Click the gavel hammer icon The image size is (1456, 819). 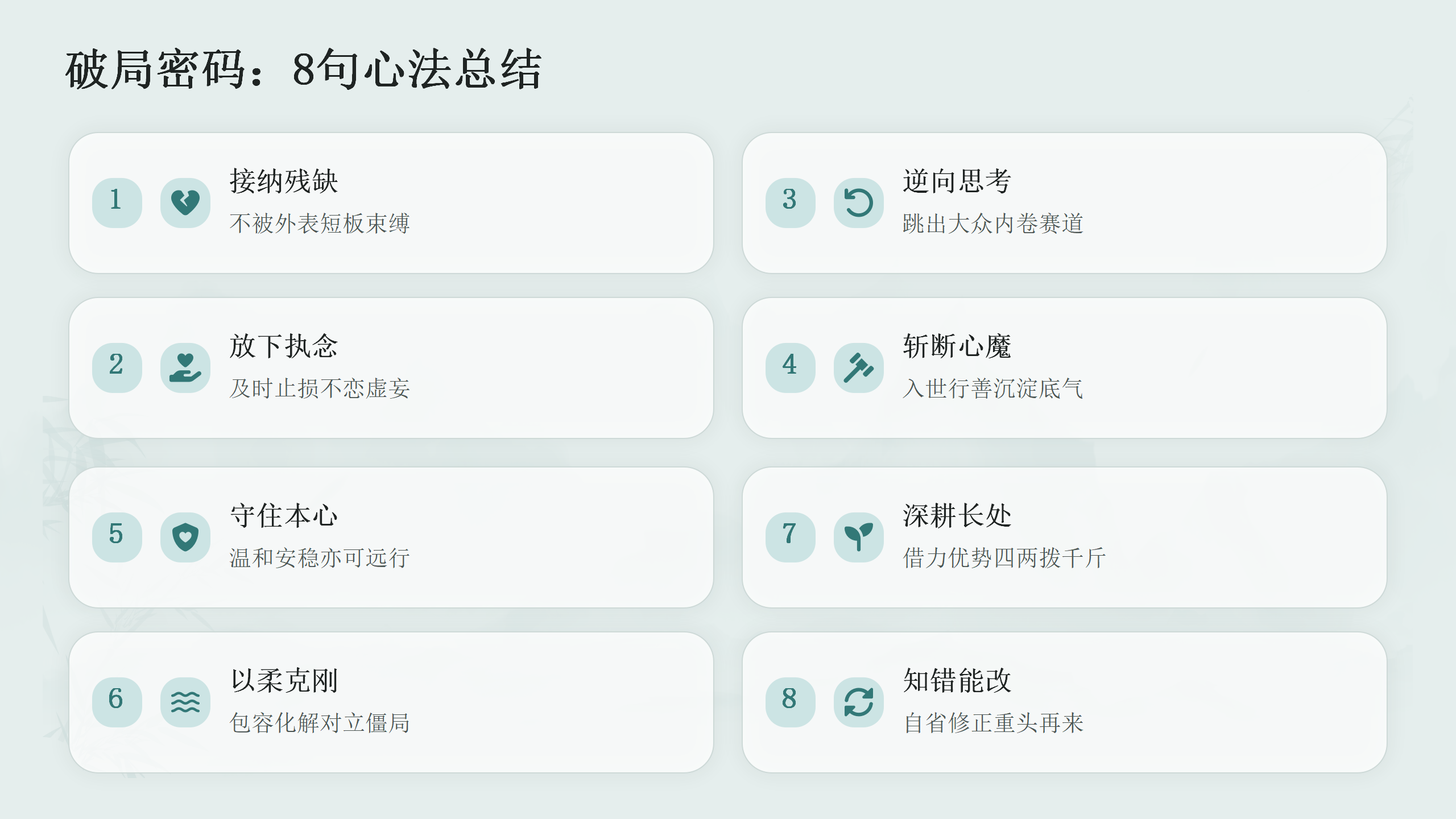[x=859, y=367]
